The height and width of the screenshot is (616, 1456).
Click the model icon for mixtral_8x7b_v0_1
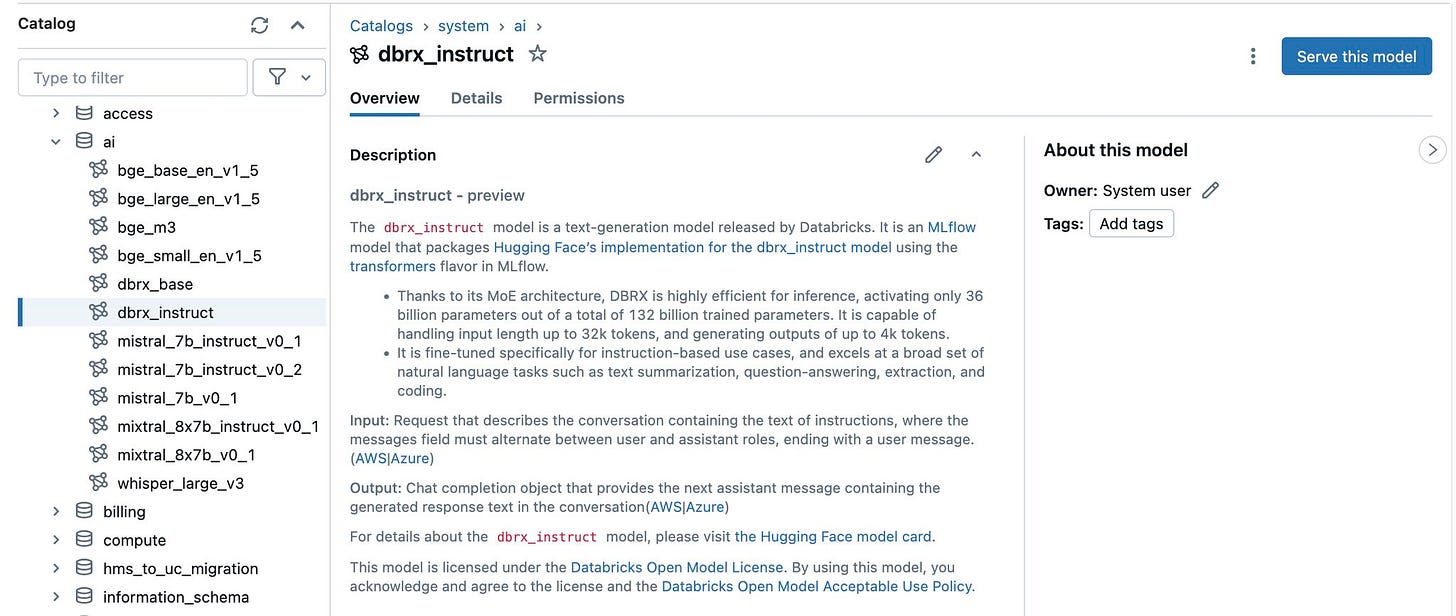[x=98, y=455]
